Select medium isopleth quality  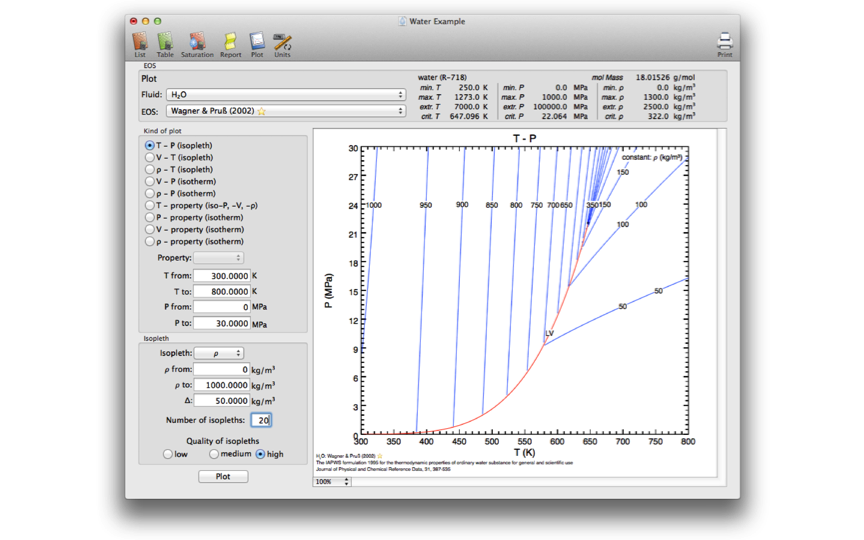pyautogui.click(x=214, y=454)
